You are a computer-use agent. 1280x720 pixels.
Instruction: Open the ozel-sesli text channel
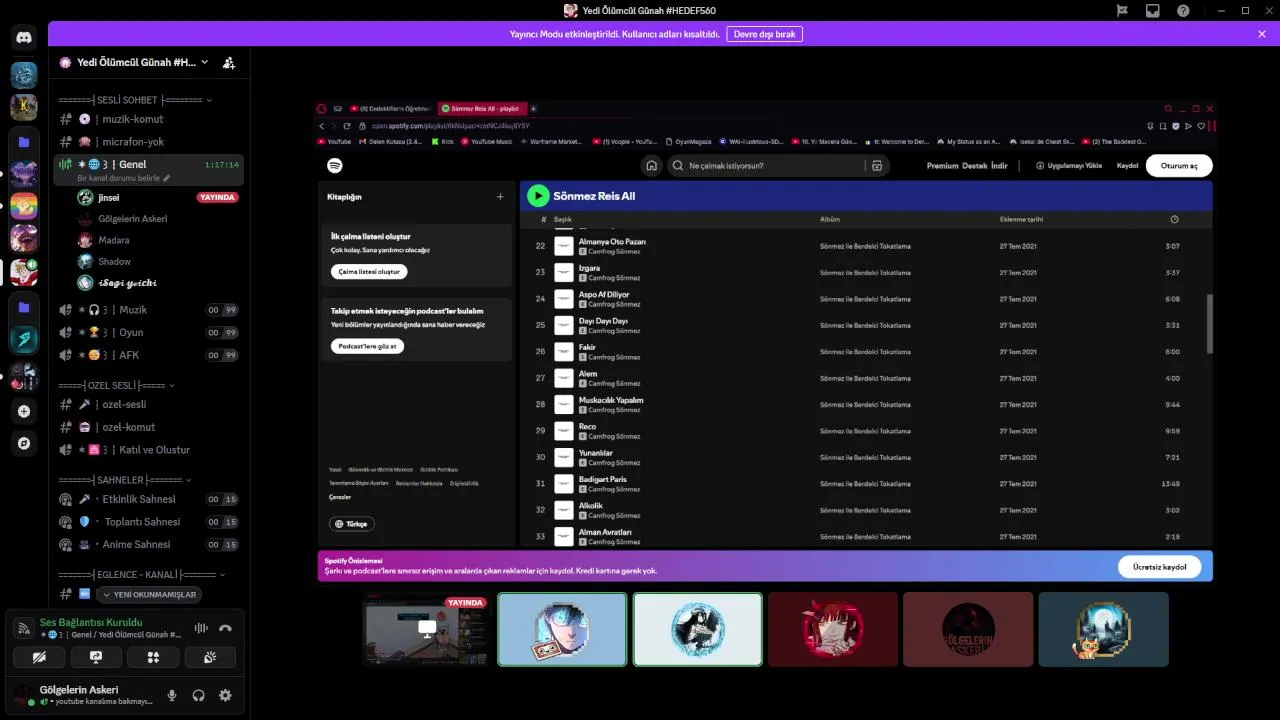(x=148, y=404)
